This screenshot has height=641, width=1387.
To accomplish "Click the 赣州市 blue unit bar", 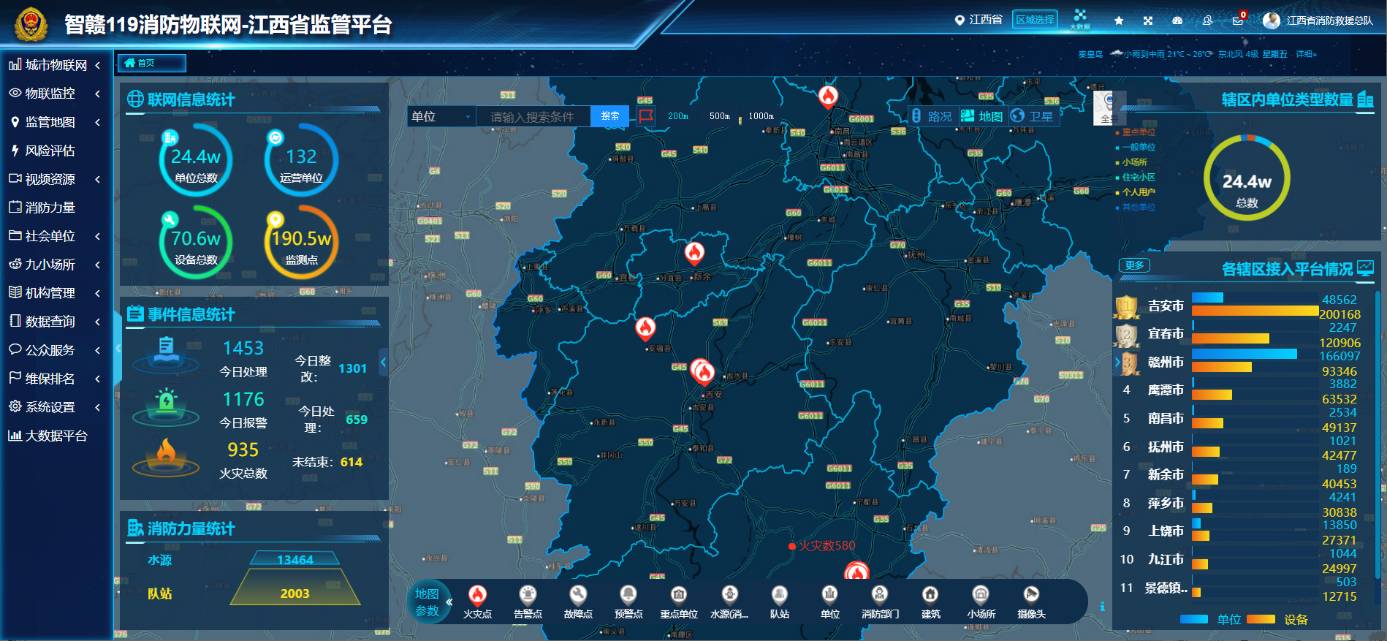I will pyautogui.click(x=1244, y=354).
